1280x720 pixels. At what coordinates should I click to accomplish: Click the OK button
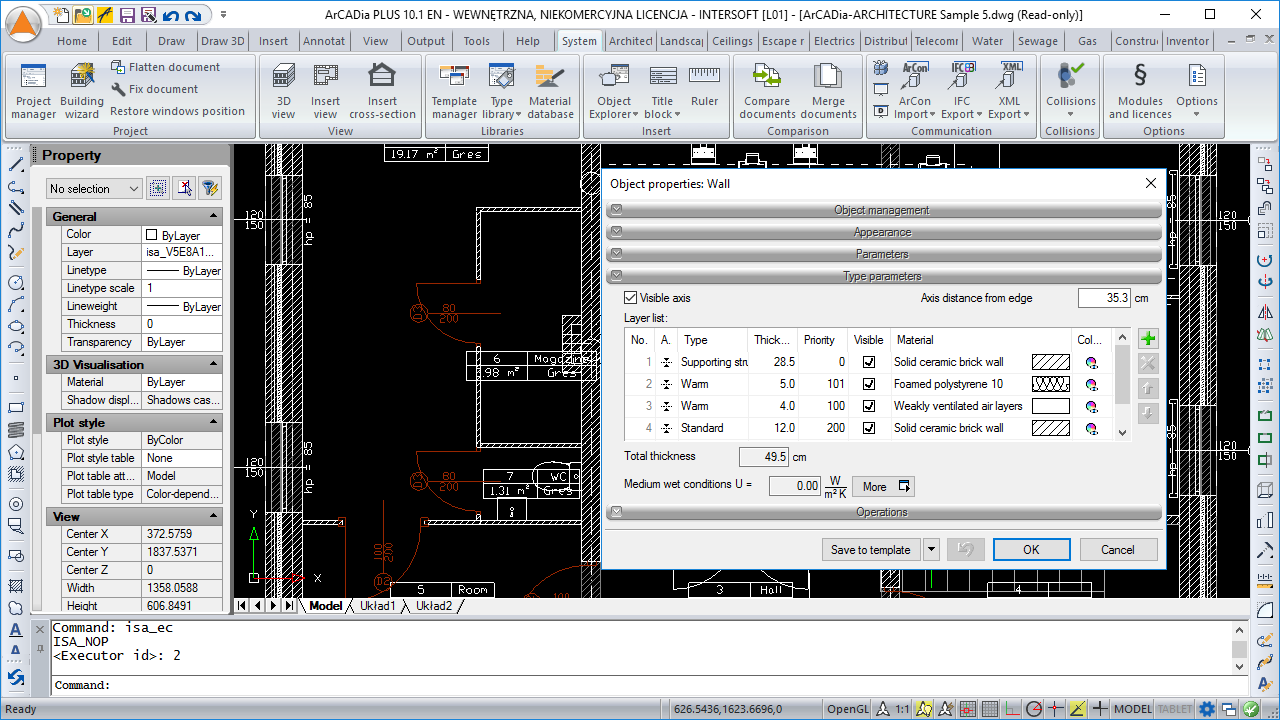click(x=1031, y=549)
